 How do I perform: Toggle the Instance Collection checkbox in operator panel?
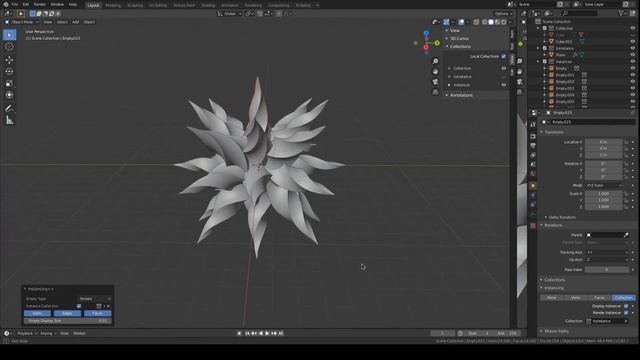79,306
